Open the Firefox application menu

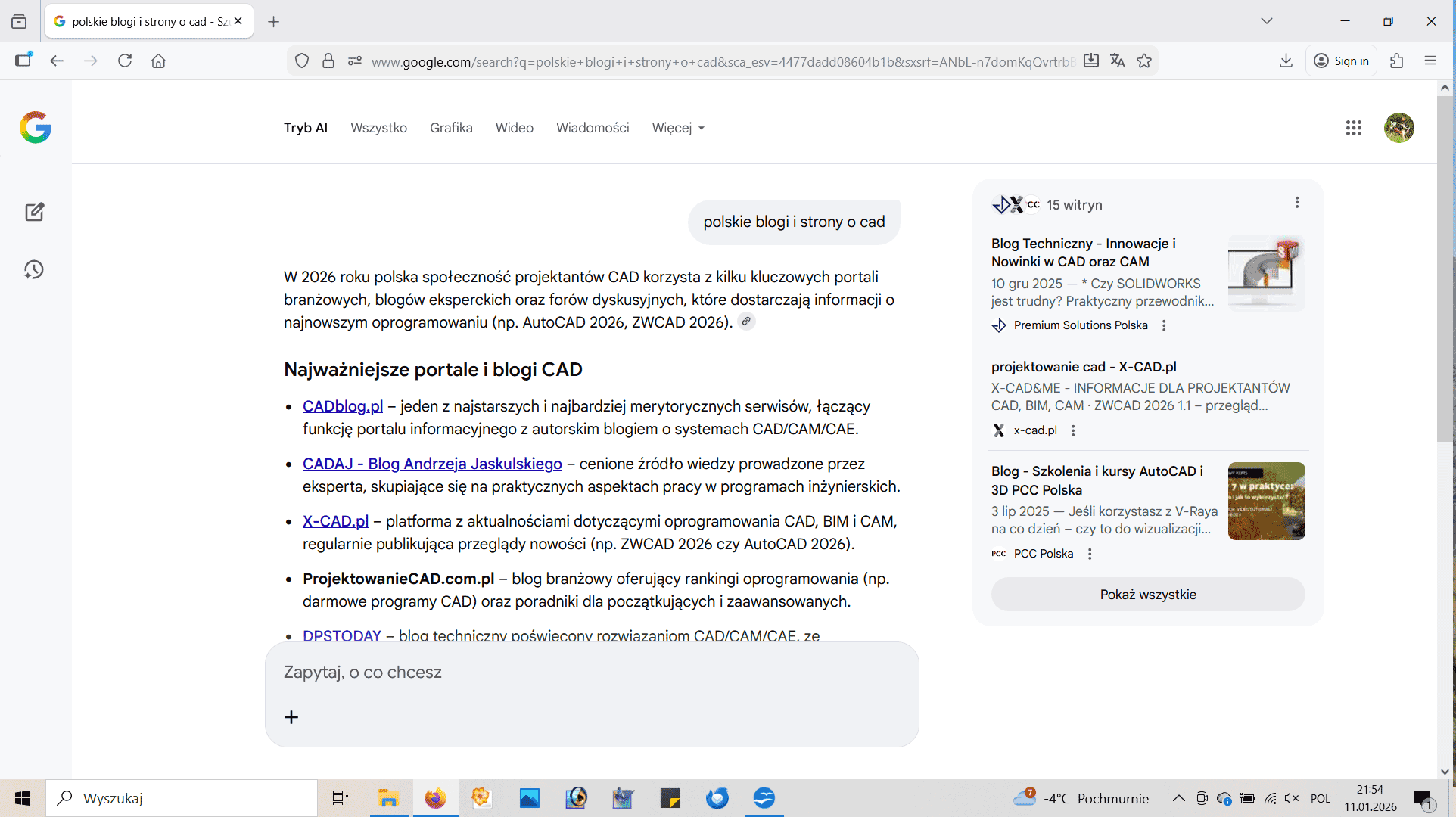[1430, 61]
